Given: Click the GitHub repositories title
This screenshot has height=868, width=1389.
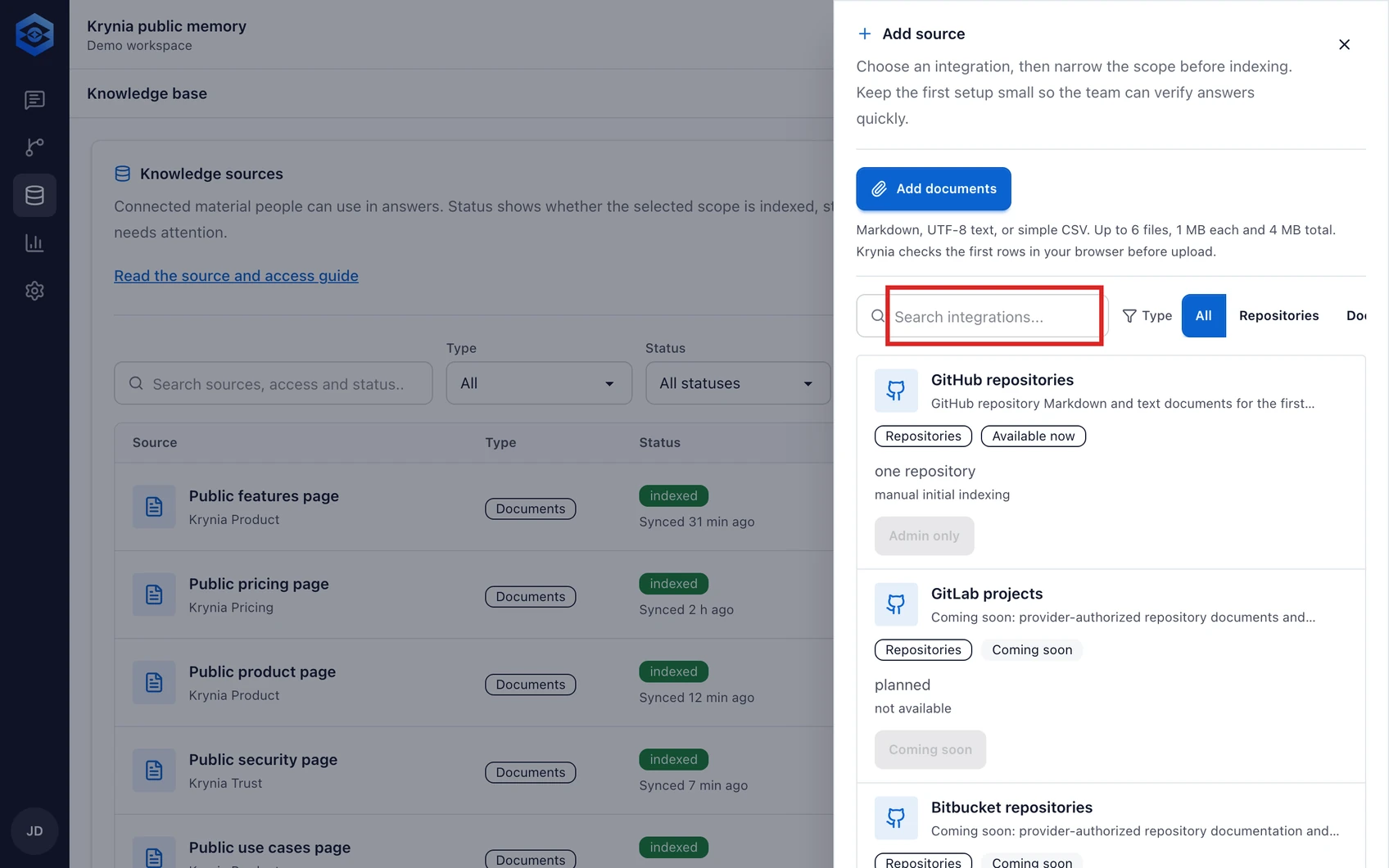Looking at the screenshot, I should pos(1002,380).
